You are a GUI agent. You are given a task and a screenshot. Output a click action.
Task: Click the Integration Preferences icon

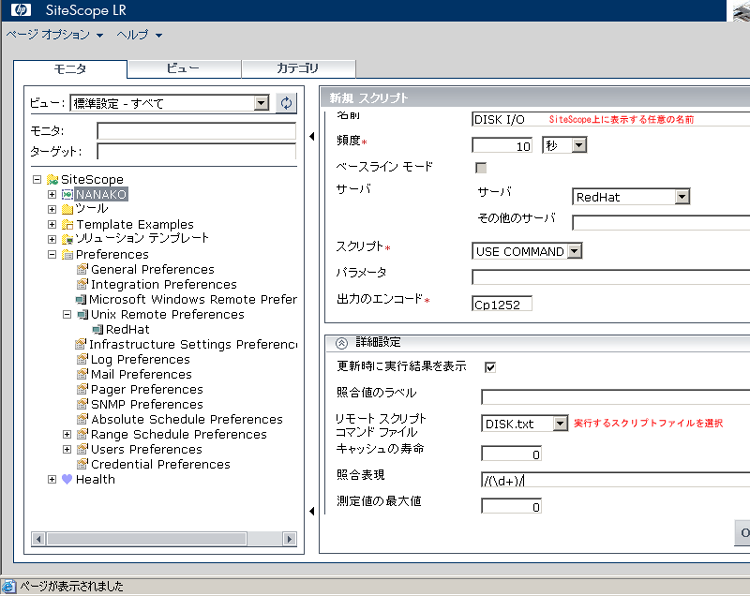tap(82, 284)
